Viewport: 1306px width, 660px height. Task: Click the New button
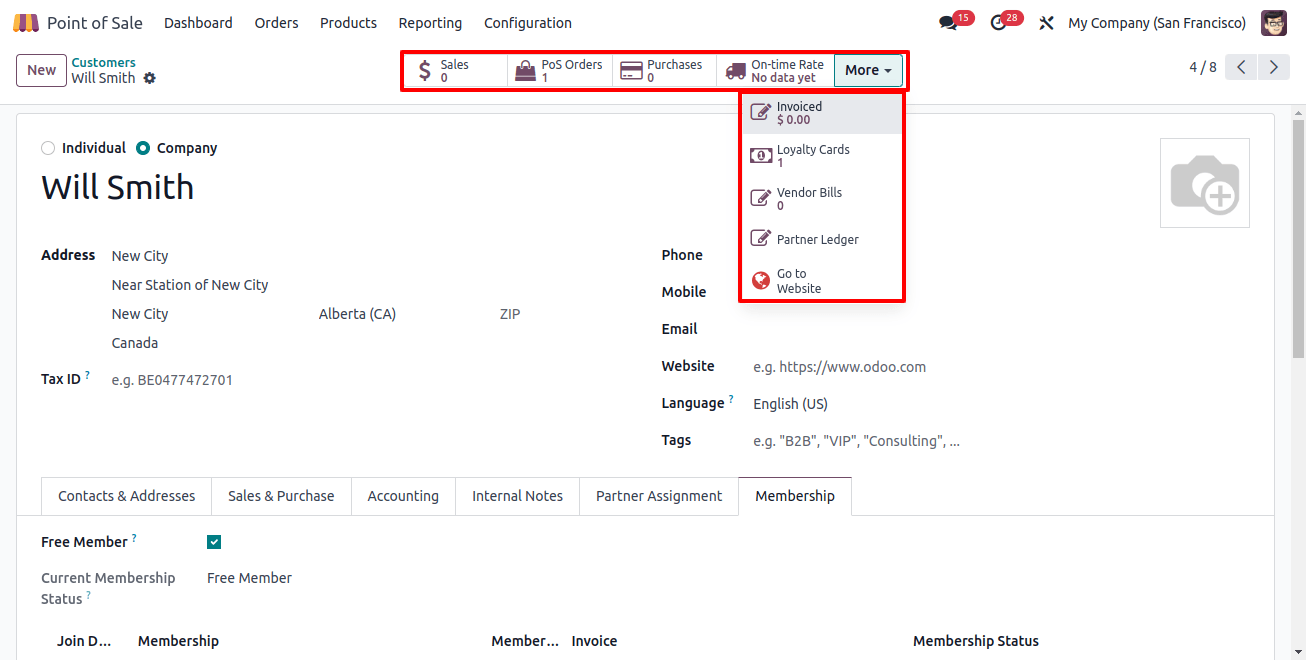coord(41,70)
